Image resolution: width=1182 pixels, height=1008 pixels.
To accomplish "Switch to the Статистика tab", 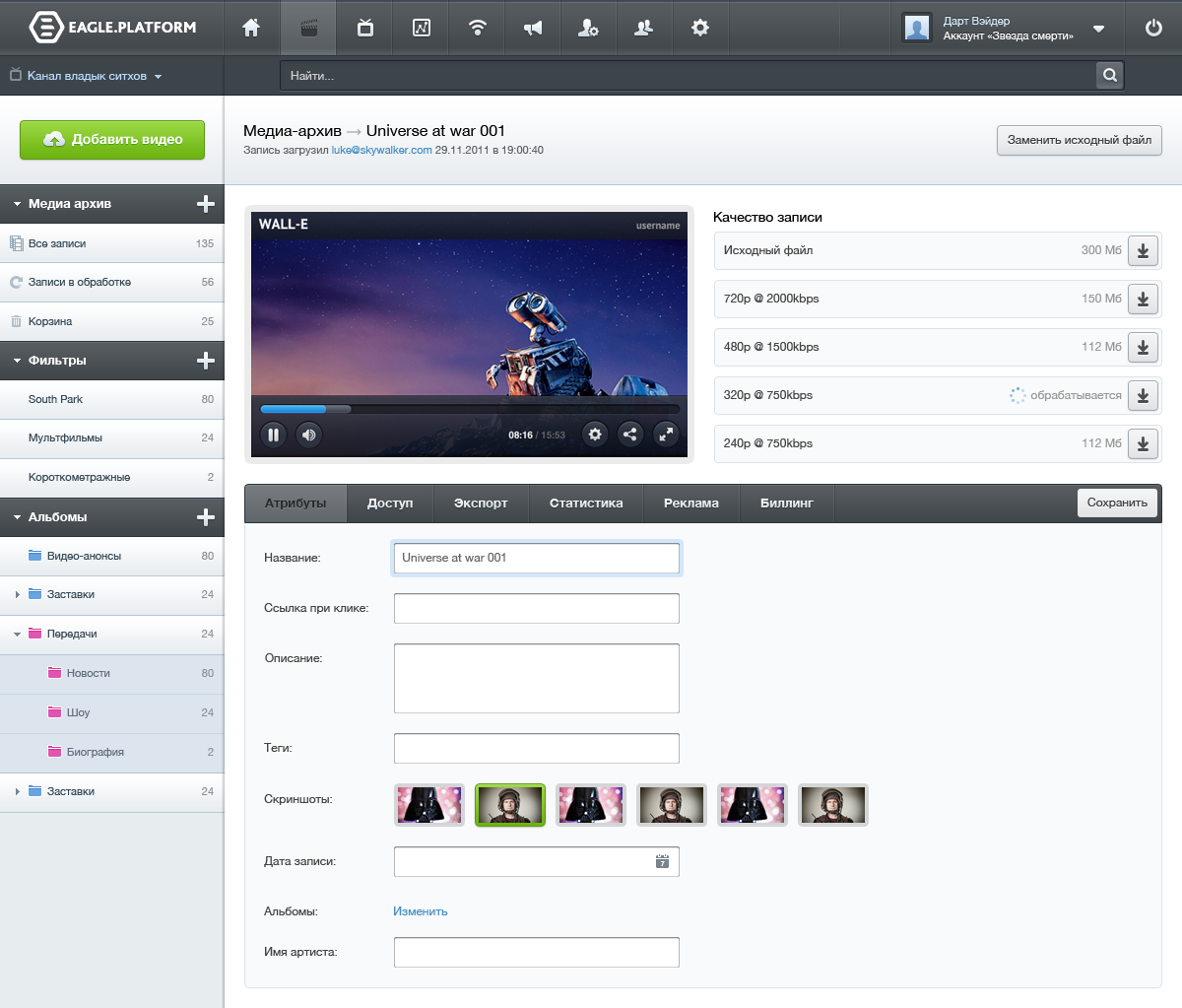I will click(x=586, y=504).
